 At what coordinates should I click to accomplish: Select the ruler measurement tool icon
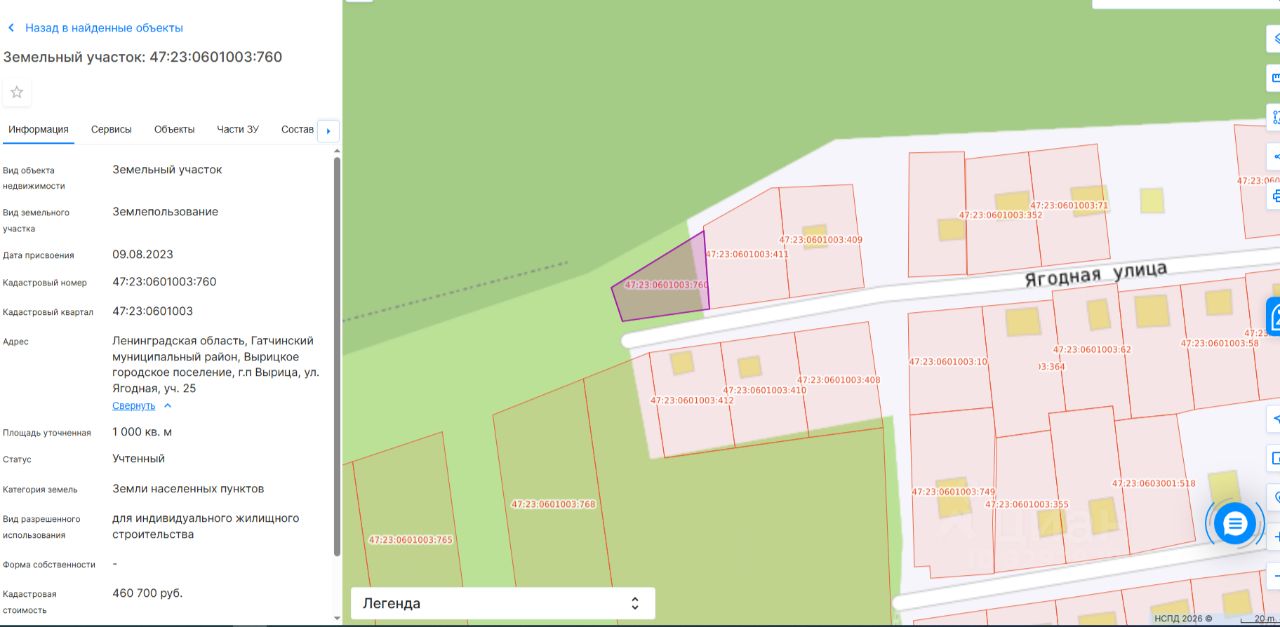[x=1274, y=77]
